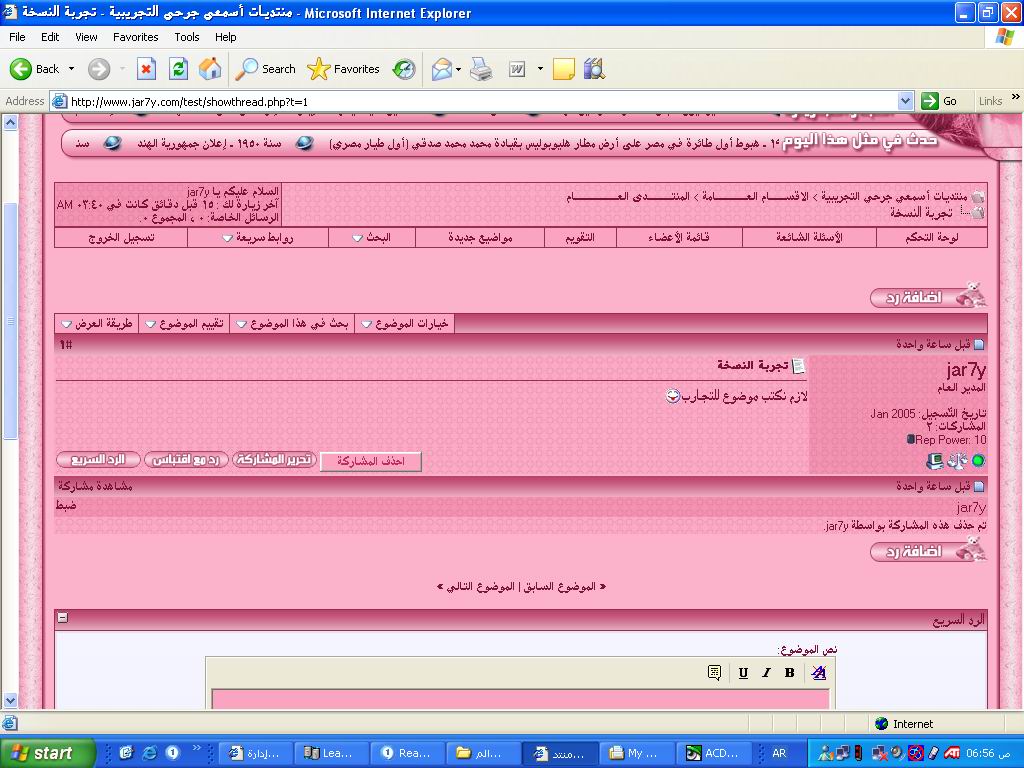
Task: Click the Research books toolbar icon
Action: [x=594, y=69]
